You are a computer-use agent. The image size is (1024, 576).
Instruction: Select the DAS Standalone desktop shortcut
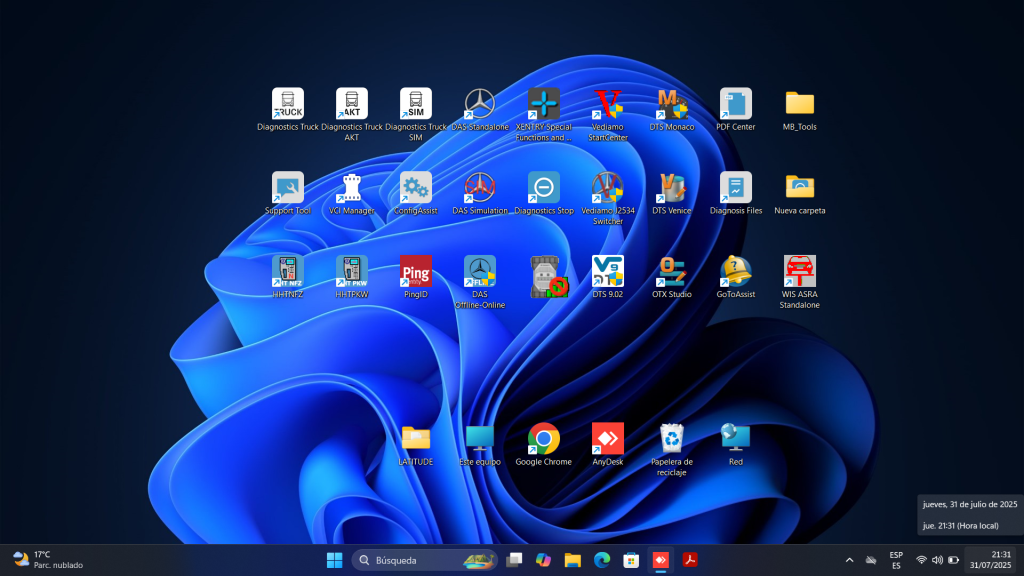[x=480, y=104]
